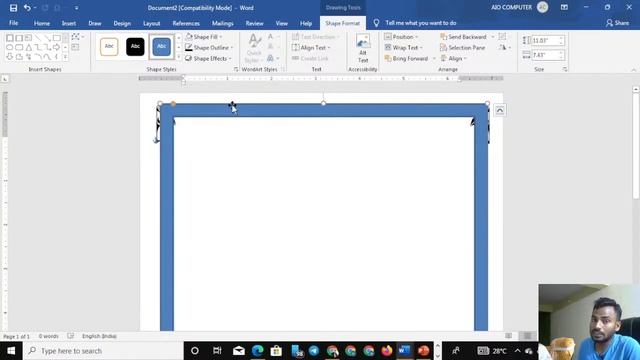This screenshot has width=640, height=360.
Task: Open PowerPoint from the taskbar
Action: [423, 351]
